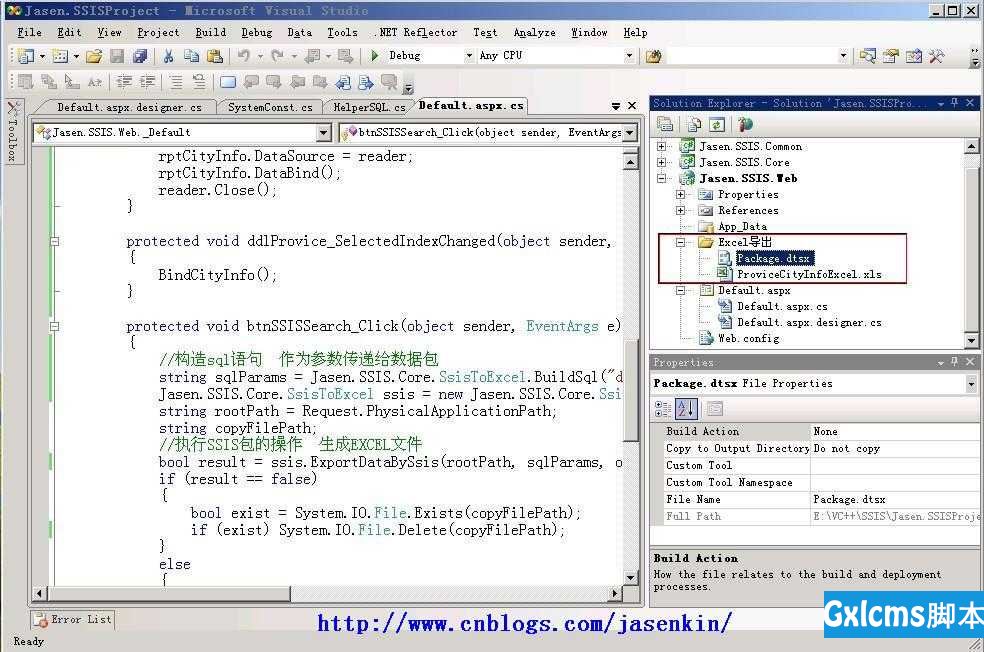The width and height of the screenshot is (984, 652).
Task: Switch to Default.aspx.designer.cs tab
Action: (x=129, y=107)
